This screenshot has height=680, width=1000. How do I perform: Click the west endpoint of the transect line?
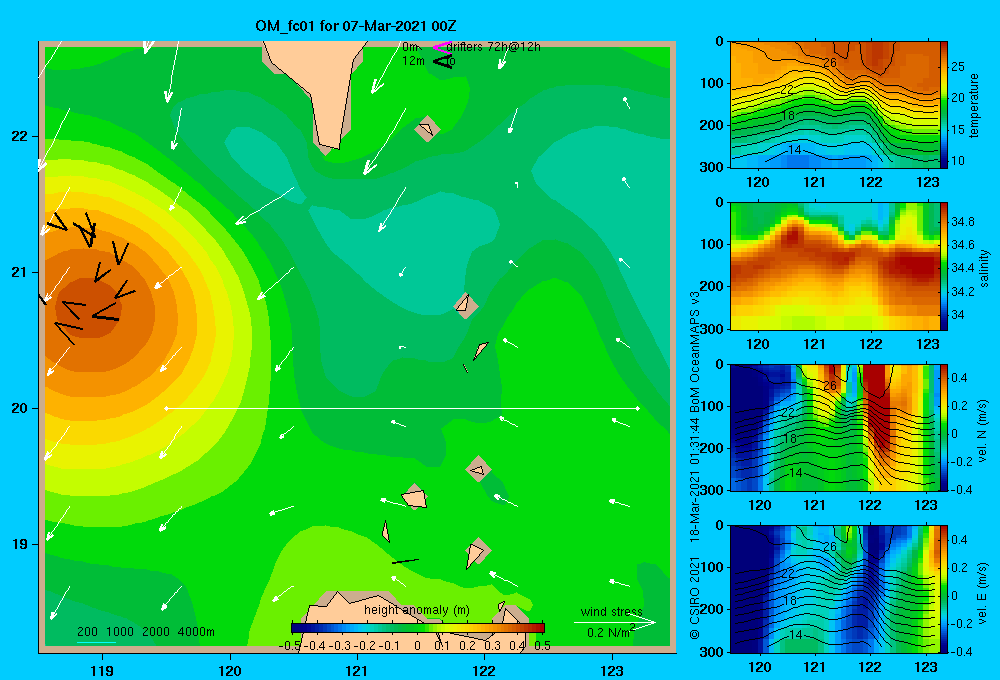[166, 408]
